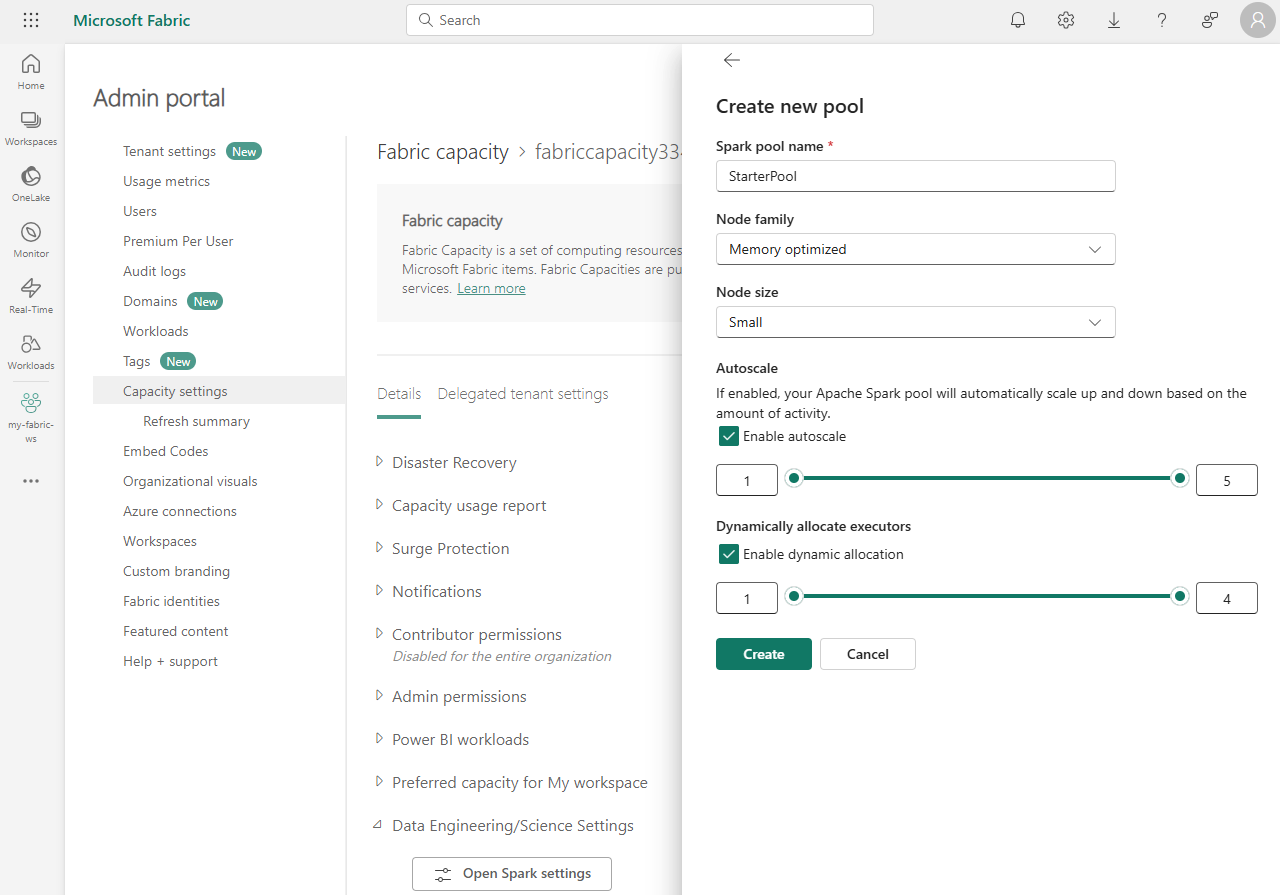Click autoscale maximum value box showing 5
The width and height of the screenshot is (1280, 895).
tap(1227, 480)
